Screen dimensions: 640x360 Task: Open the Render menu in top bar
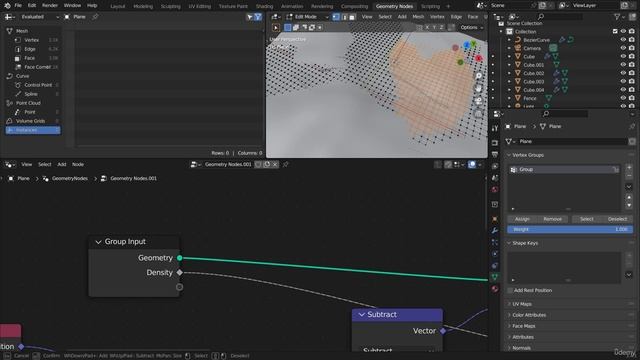point(50,6)
